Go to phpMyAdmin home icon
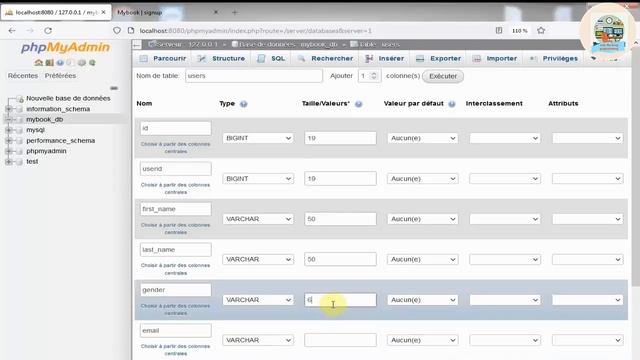Viewport: 640px width, 360px height. point(39,62)
